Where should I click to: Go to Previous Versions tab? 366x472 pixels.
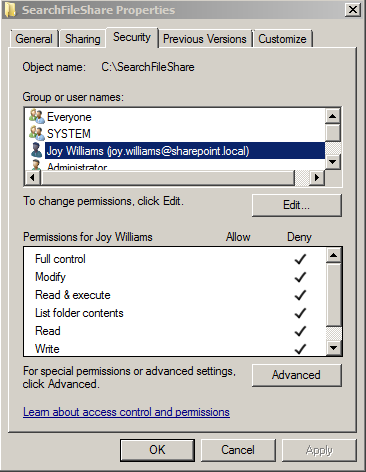[205, 39]
